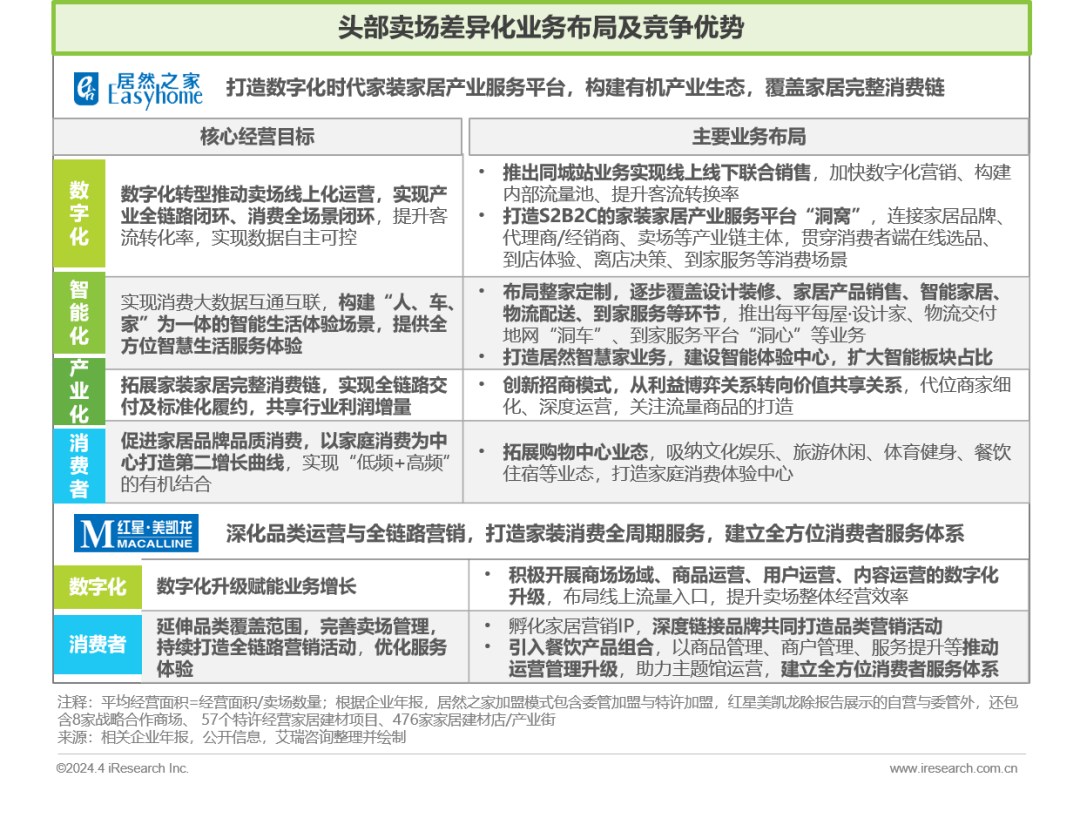The height and width of the screenshot is (818, 1080).
Task: Select the source line 来源：相关企业年报
Action: pyautogui.click(x=231, y=737)
